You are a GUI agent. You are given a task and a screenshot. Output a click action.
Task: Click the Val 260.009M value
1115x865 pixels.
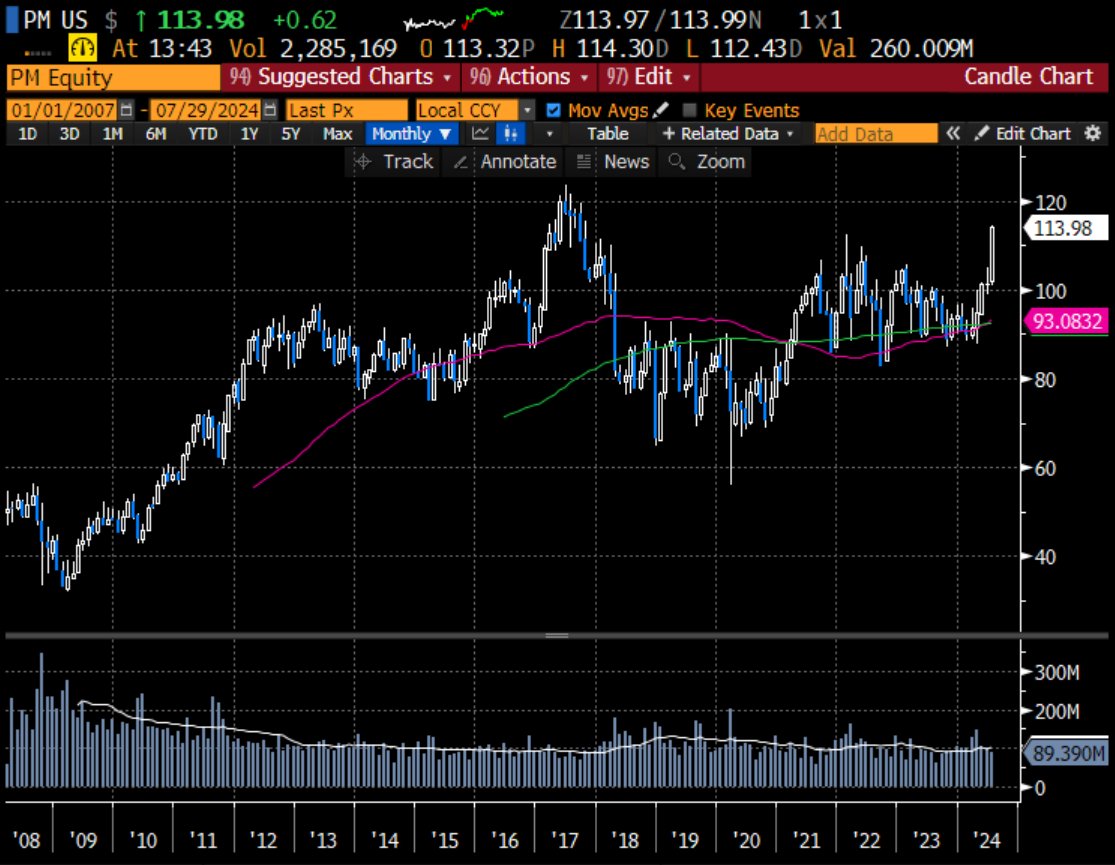(896, 48)
